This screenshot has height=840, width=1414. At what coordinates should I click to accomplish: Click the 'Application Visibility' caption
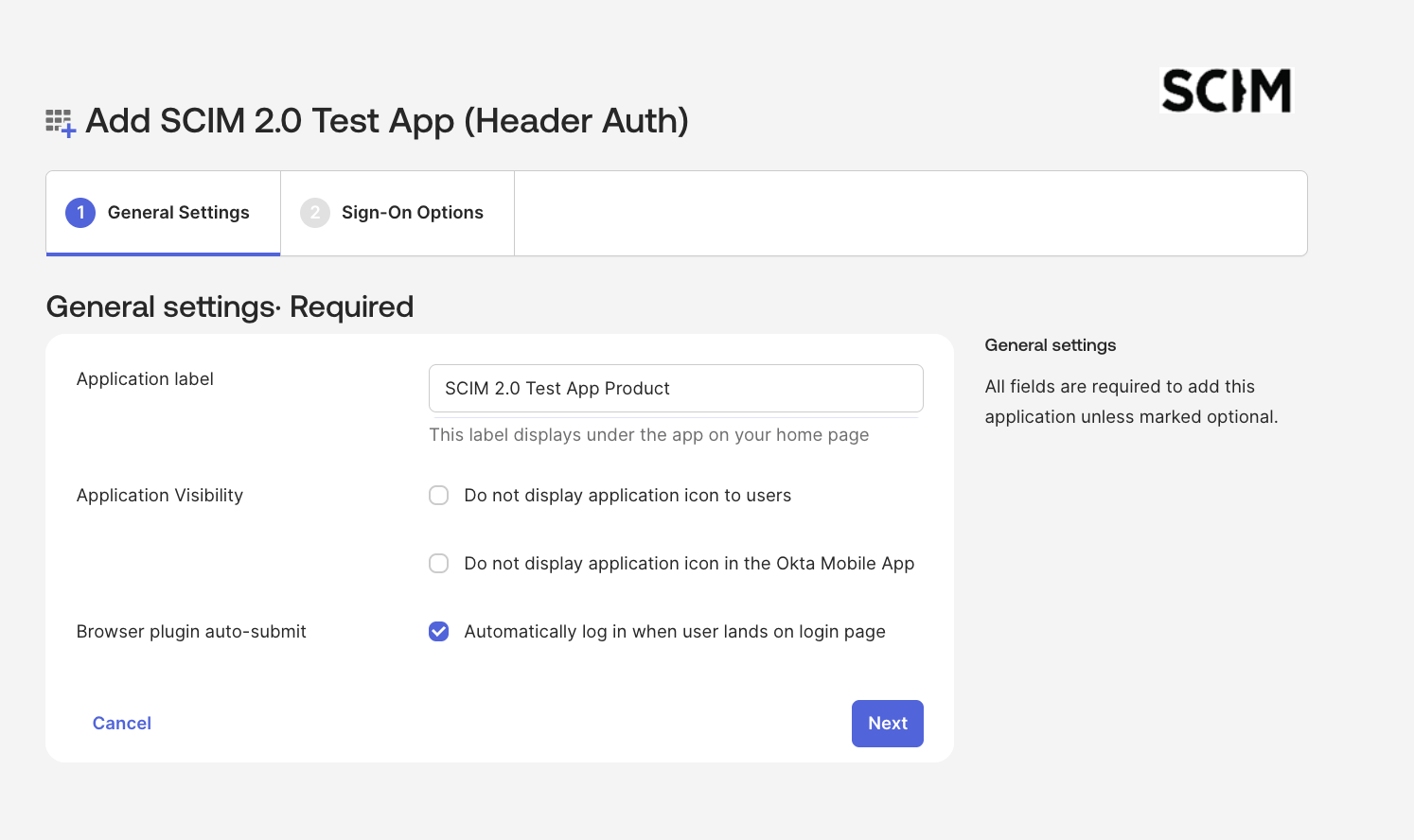tap(160, 496)
